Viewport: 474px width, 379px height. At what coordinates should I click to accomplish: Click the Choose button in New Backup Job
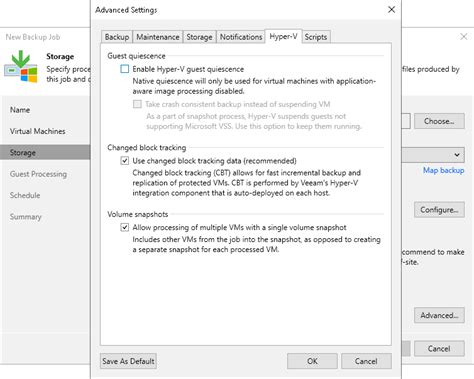click(x=439, y=121)
